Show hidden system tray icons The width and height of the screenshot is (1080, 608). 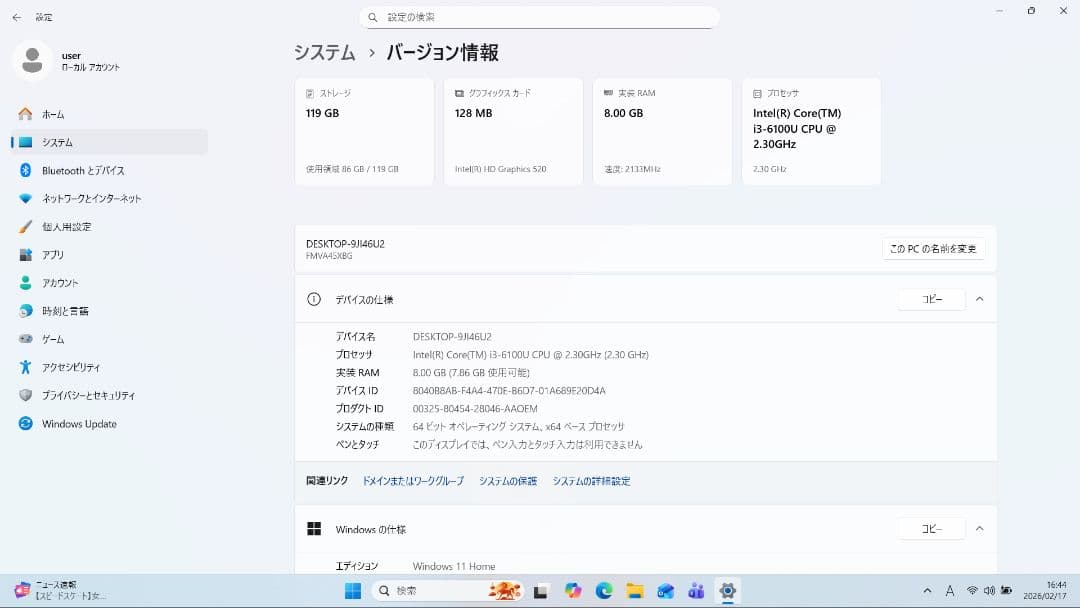click(927, 591)
